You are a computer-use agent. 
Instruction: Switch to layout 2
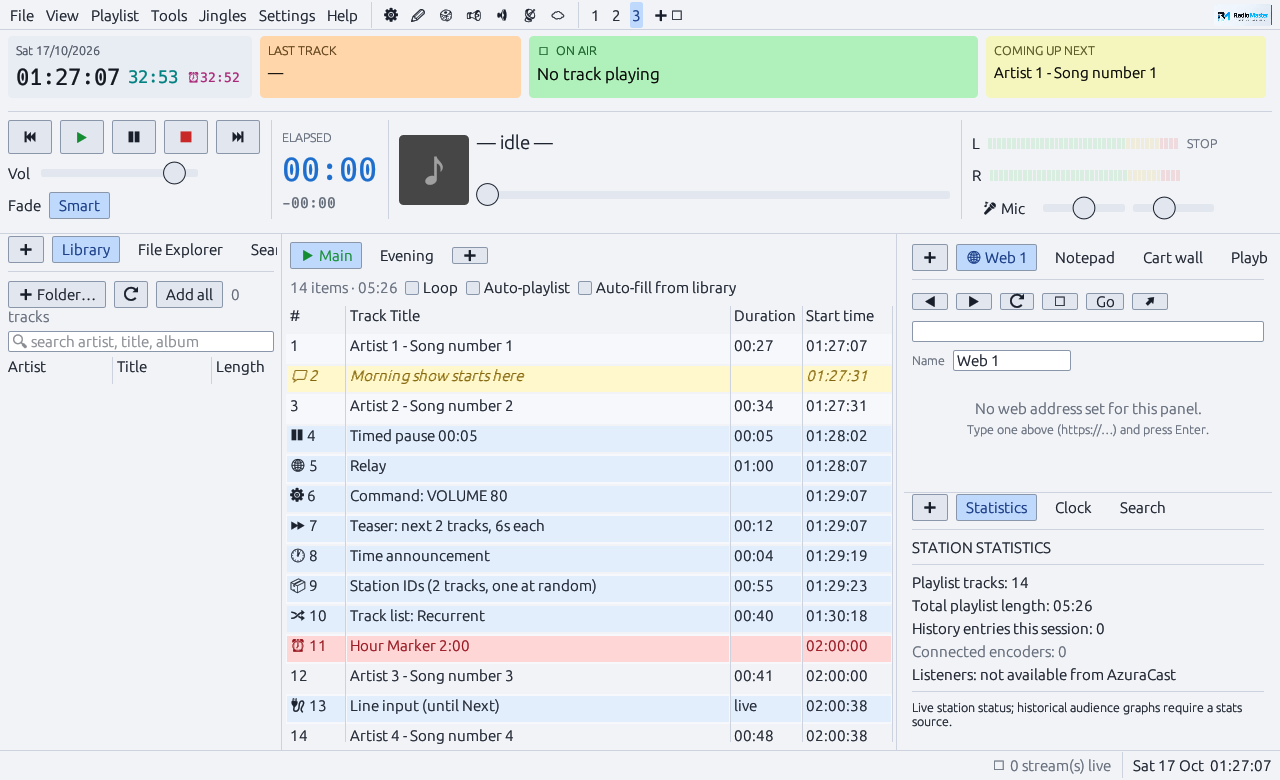tap(616, 15)
